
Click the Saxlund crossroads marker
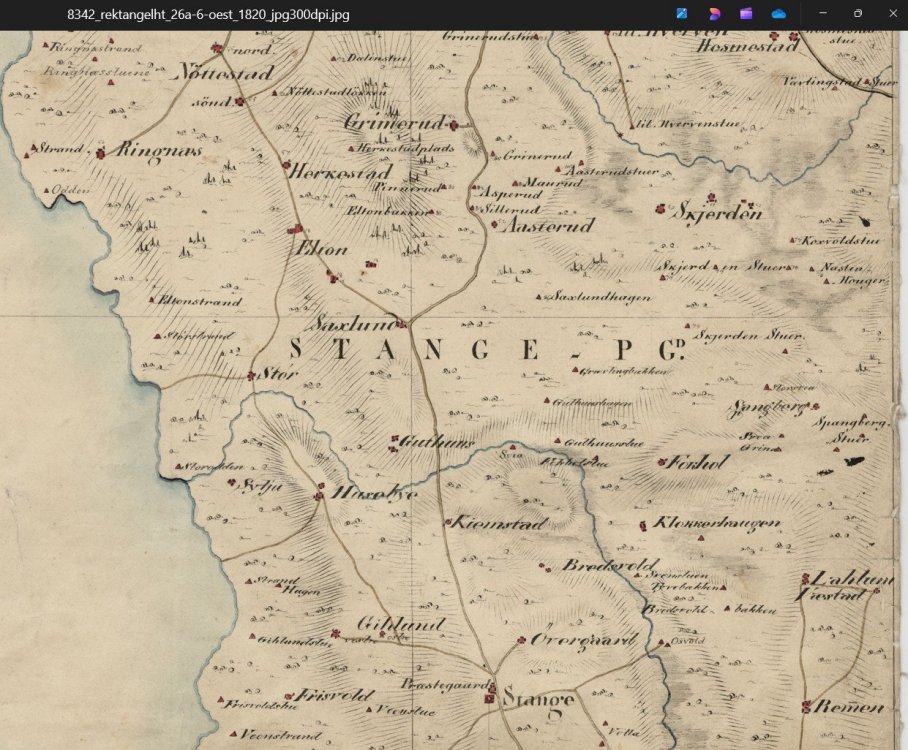401,323
